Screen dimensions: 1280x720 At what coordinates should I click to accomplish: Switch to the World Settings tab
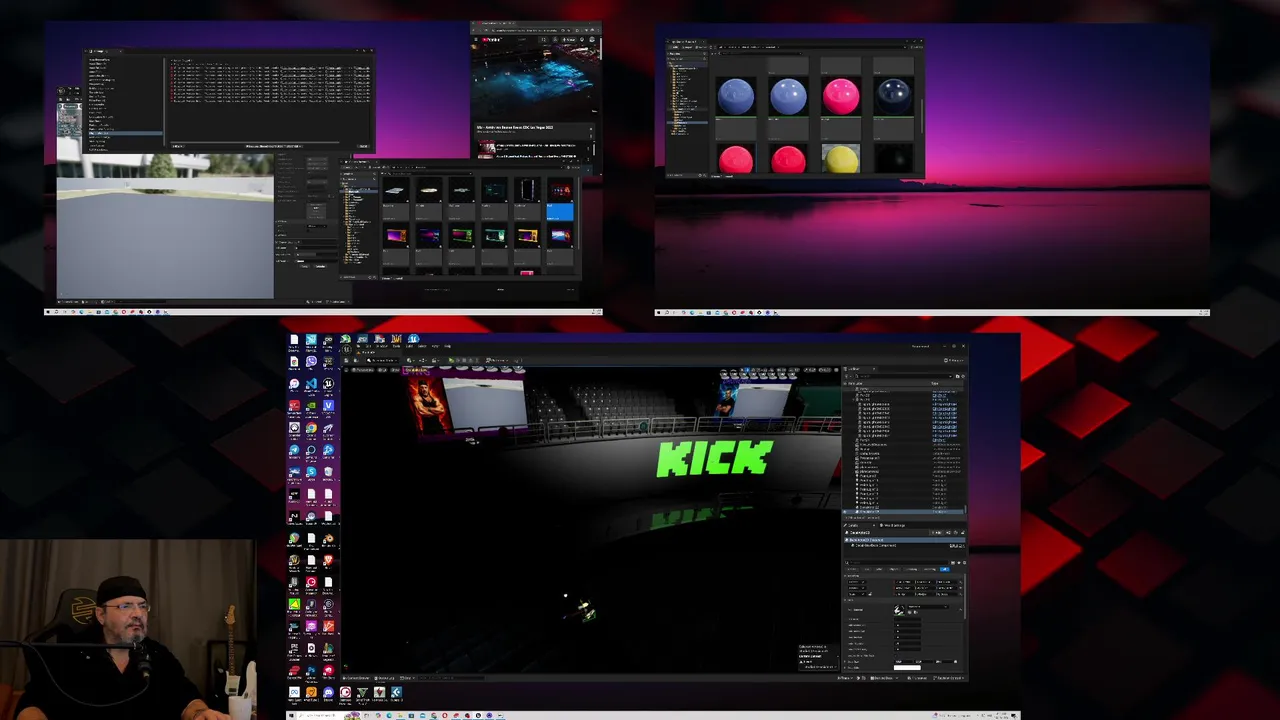pos(894,525)
